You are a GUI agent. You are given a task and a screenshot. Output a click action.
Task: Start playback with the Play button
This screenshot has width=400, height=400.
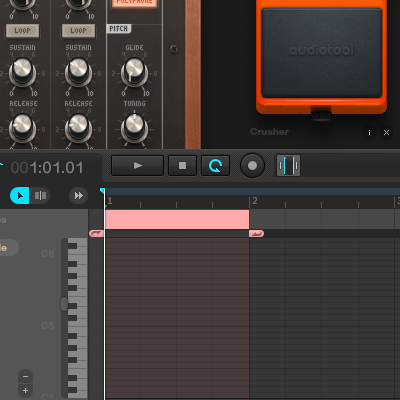point(137,166)
